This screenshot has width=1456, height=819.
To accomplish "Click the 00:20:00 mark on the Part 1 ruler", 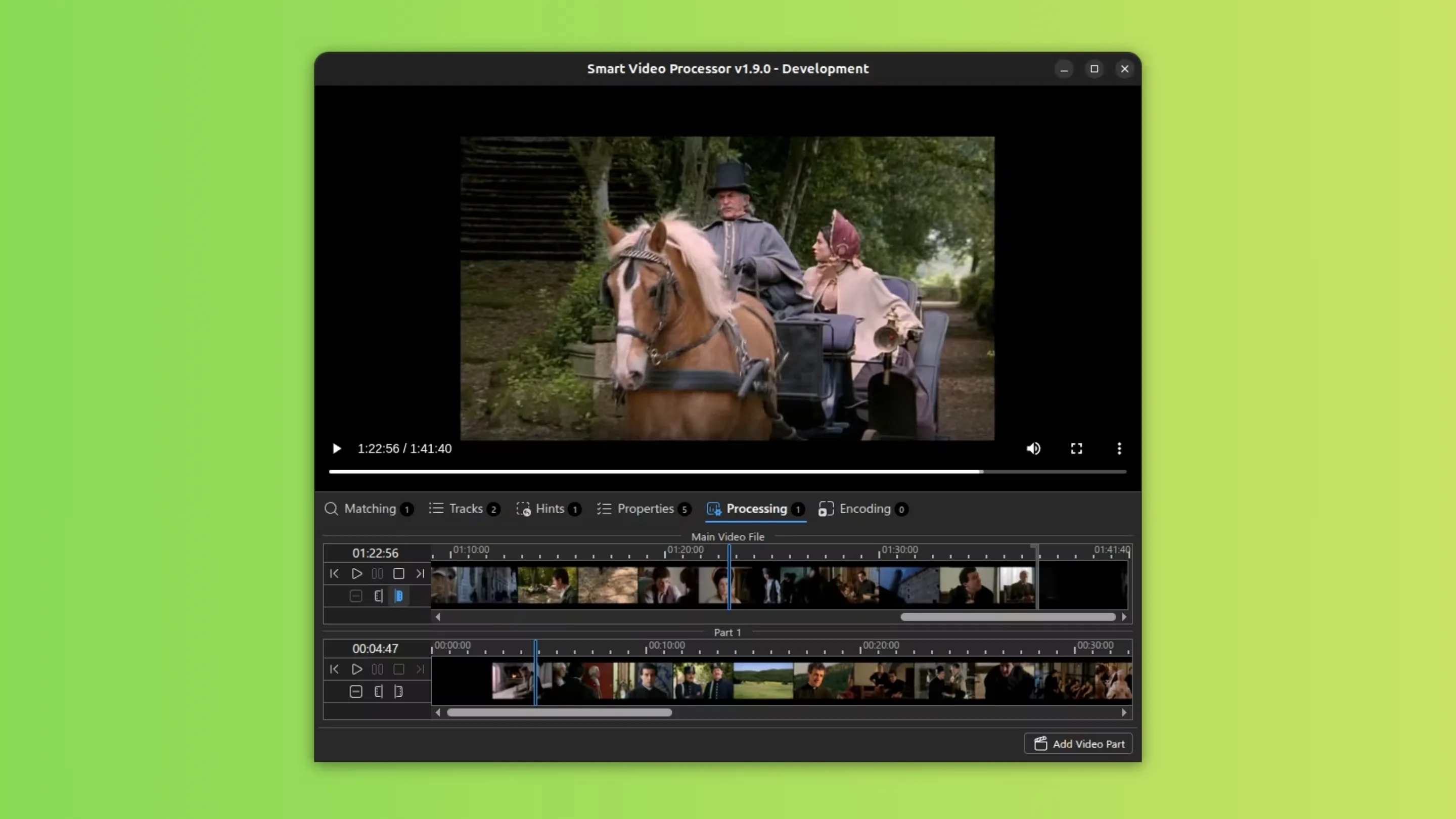I will [x=881, y=645].
